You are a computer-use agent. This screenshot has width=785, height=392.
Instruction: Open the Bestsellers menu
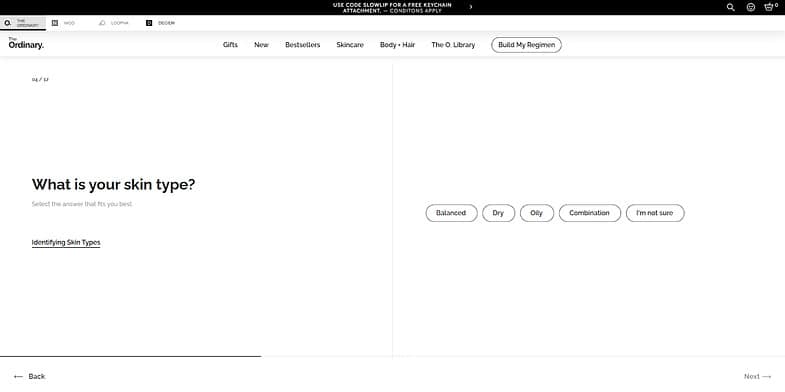click(302, 45)
